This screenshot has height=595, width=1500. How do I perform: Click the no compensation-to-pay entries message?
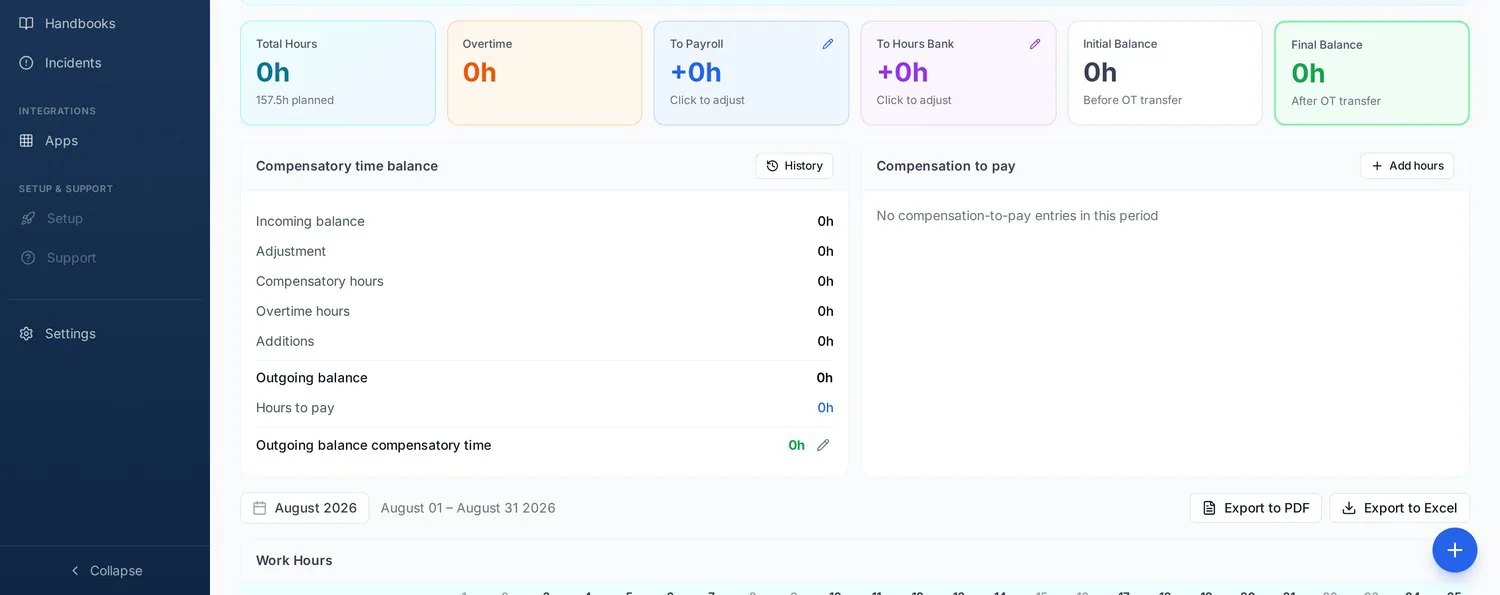(1017, 215)
